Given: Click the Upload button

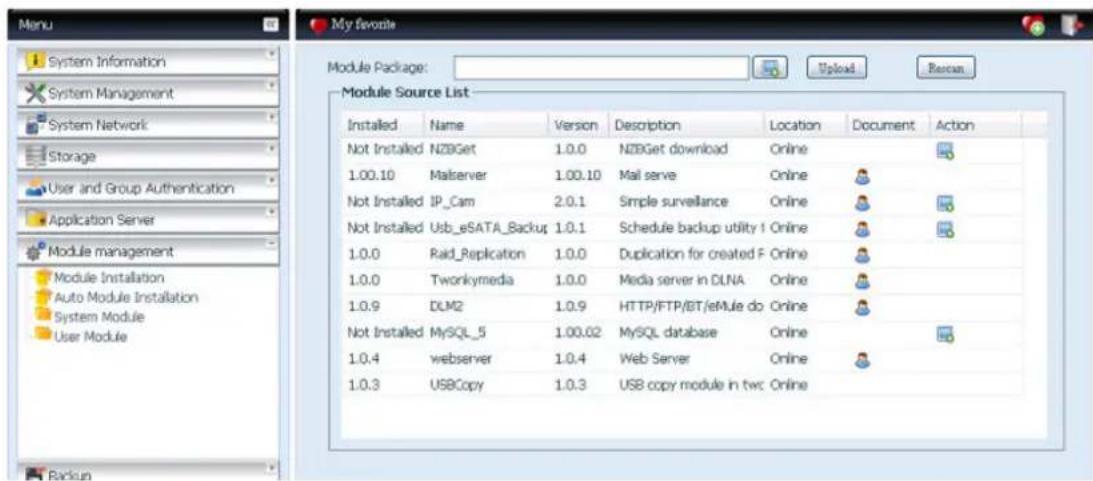Looking at the screenshot, I should [836, 68].
